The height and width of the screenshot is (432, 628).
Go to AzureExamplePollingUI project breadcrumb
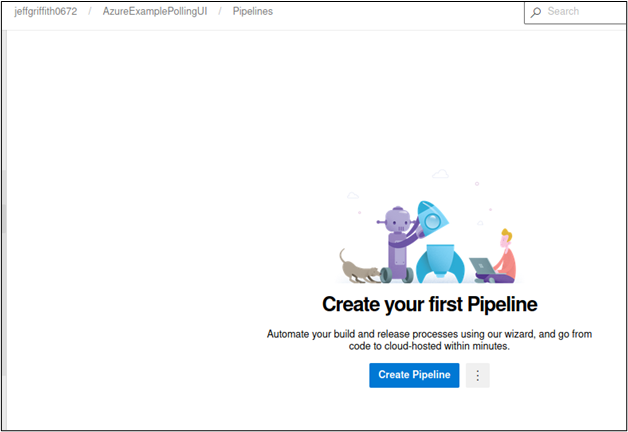(155, 11)
